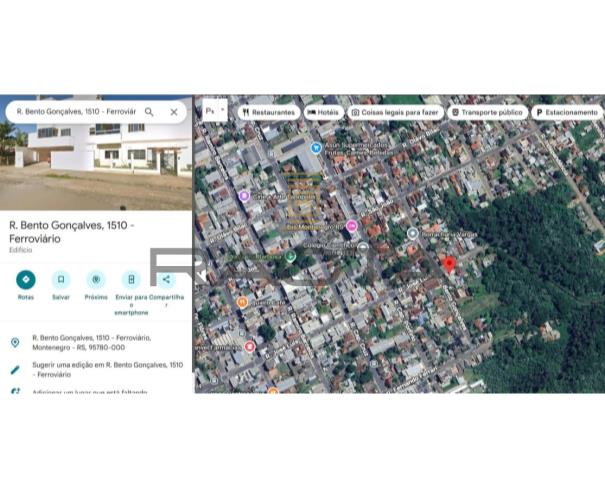
Task: Open the gray Colégio marker
Action: (362, 247)
